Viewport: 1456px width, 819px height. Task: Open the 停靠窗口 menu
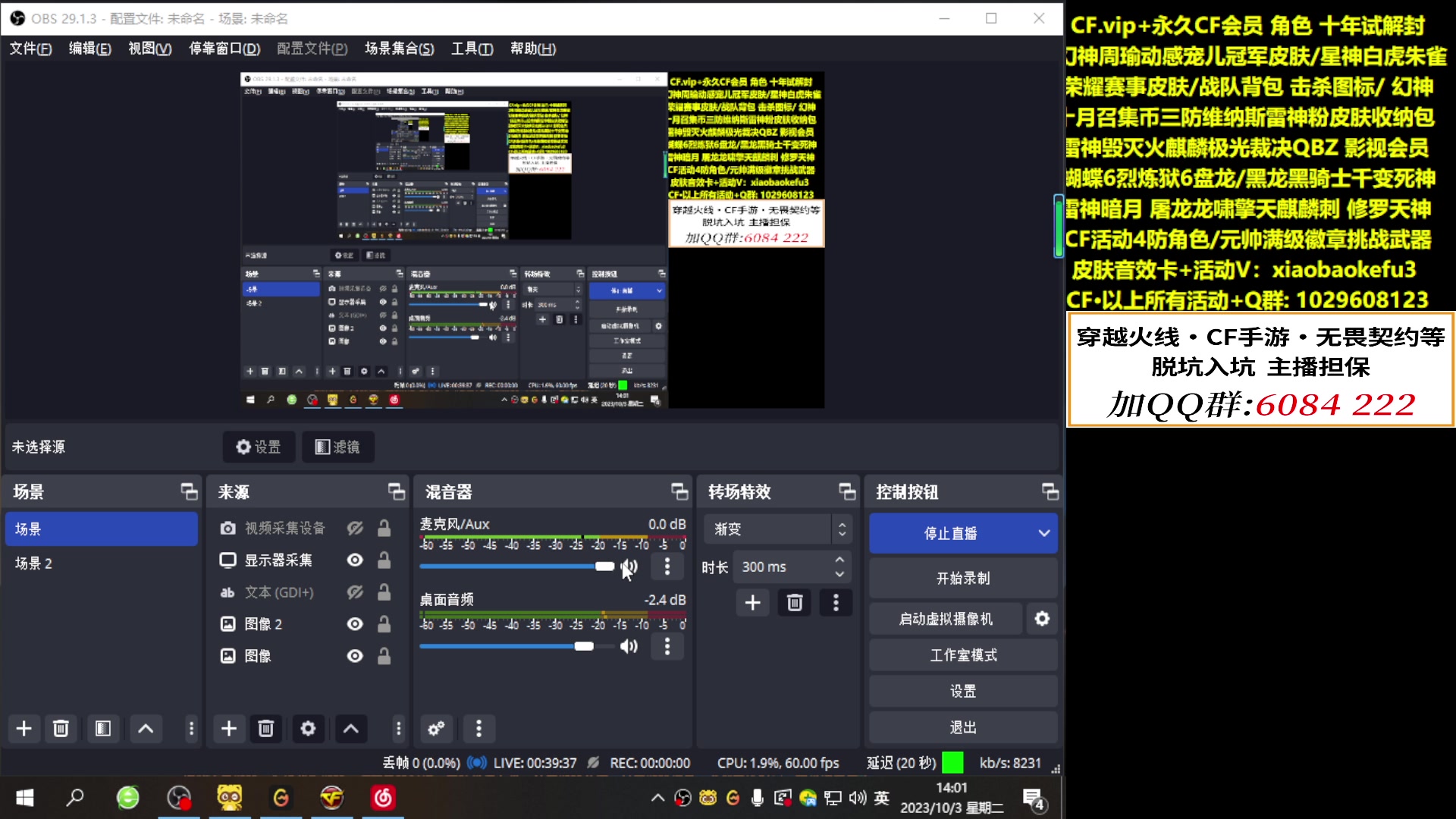(224, 49)
